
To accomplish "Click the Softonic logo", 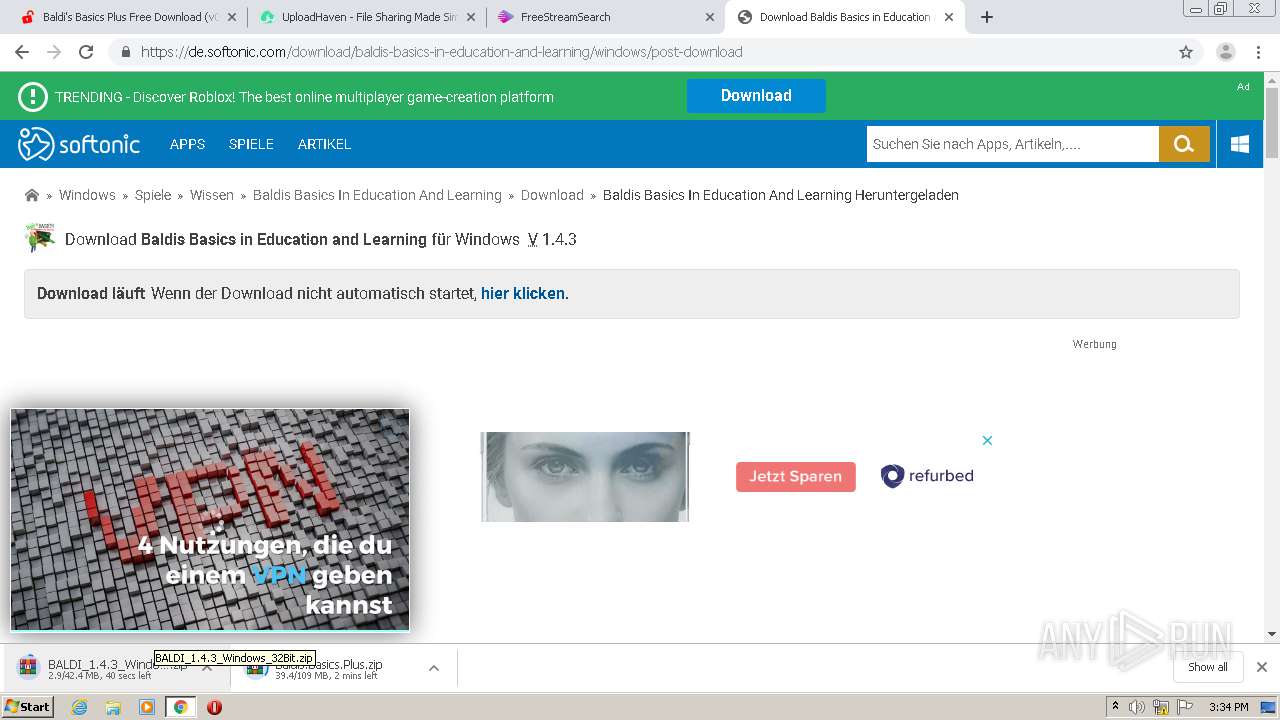I will click(x=79, y=144).
